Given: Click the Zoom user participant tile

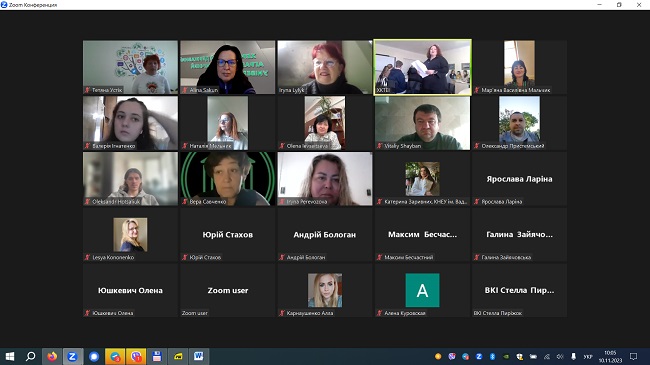Looking at the screenshot, I should (x=228, y=290).
